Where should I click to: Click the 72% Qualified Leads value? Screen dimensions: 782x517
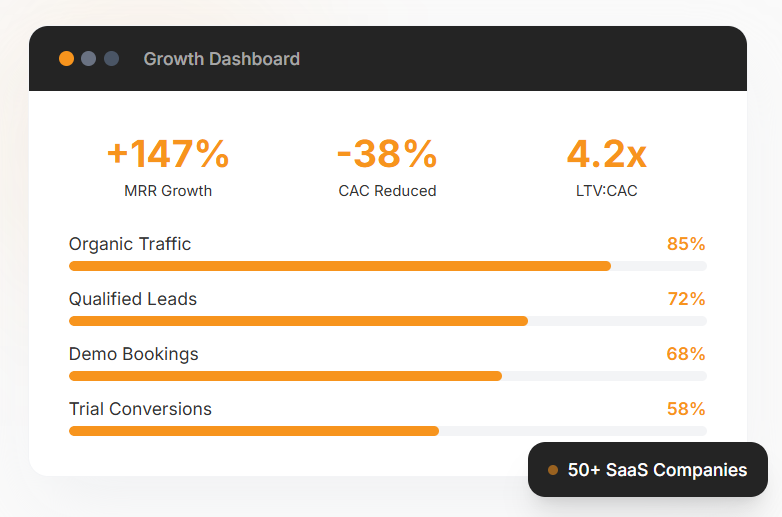686,299
